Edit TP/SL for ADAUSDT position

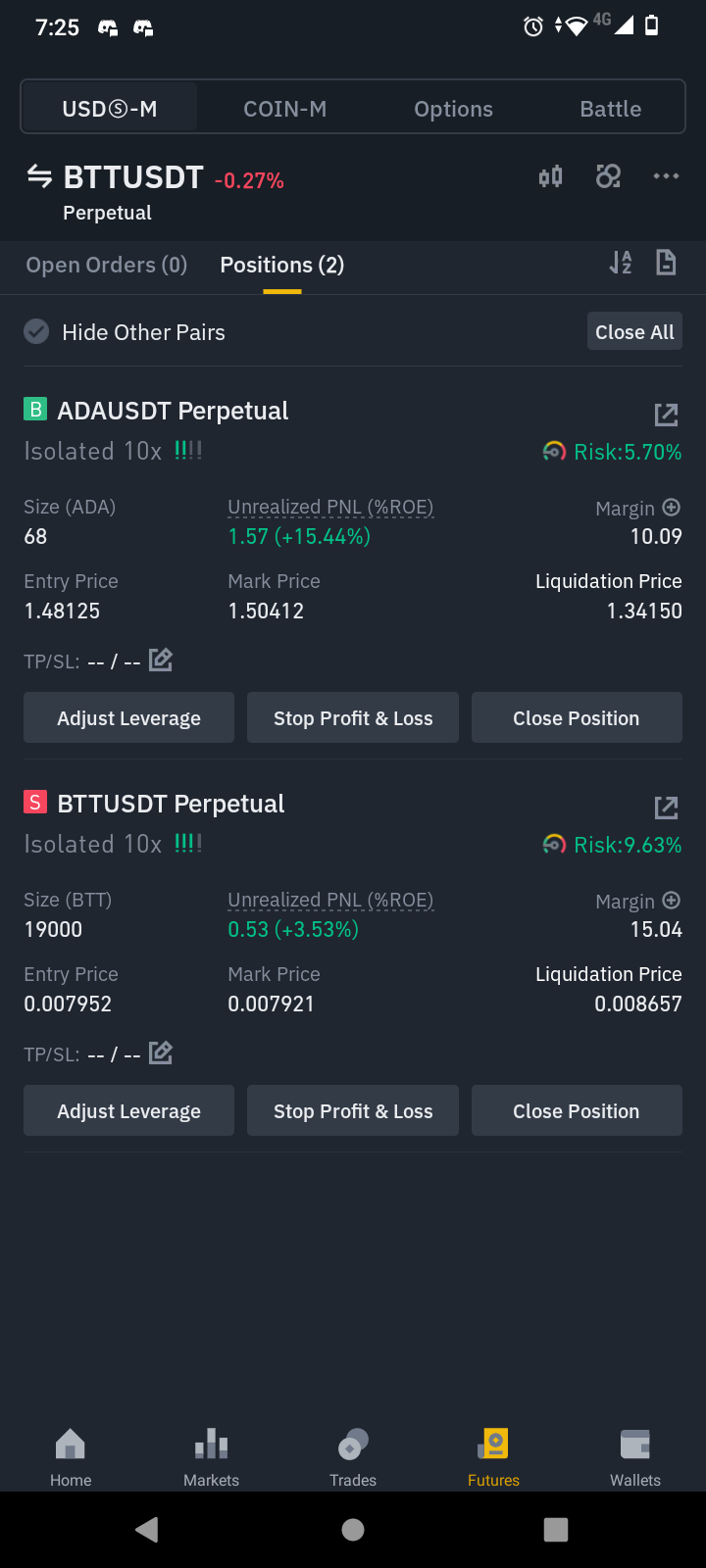pyautogui.click(x=161, y=661)
